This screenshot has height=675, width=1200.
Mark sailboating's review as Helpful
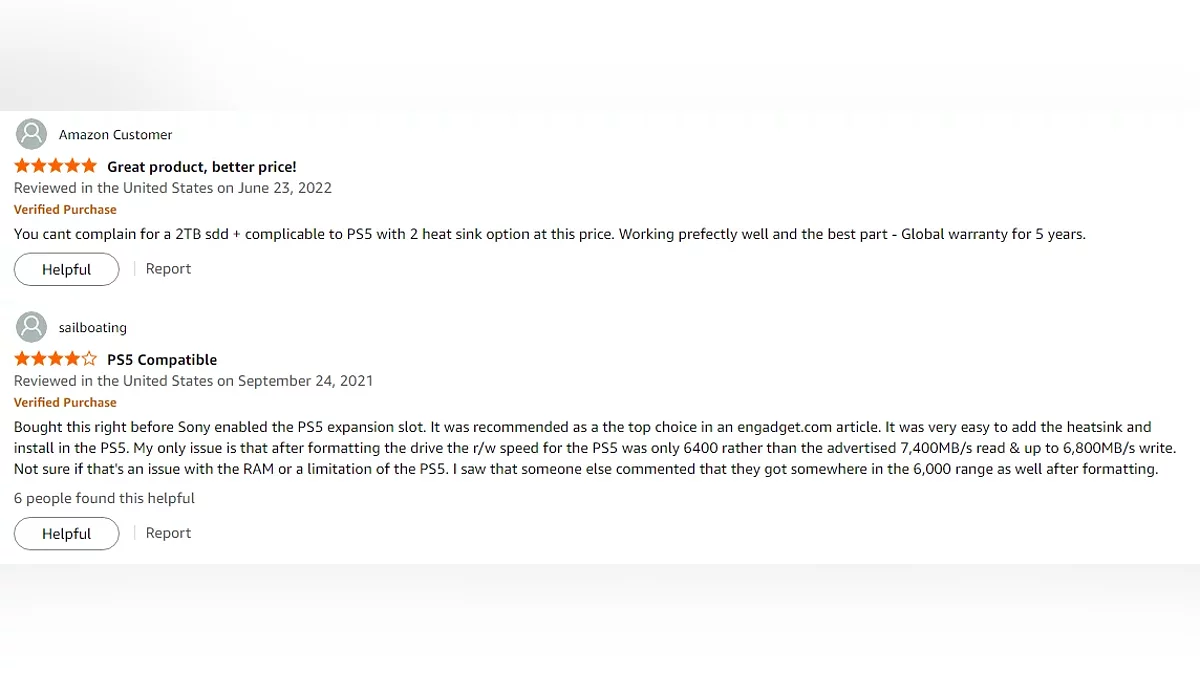pos(66,534)
